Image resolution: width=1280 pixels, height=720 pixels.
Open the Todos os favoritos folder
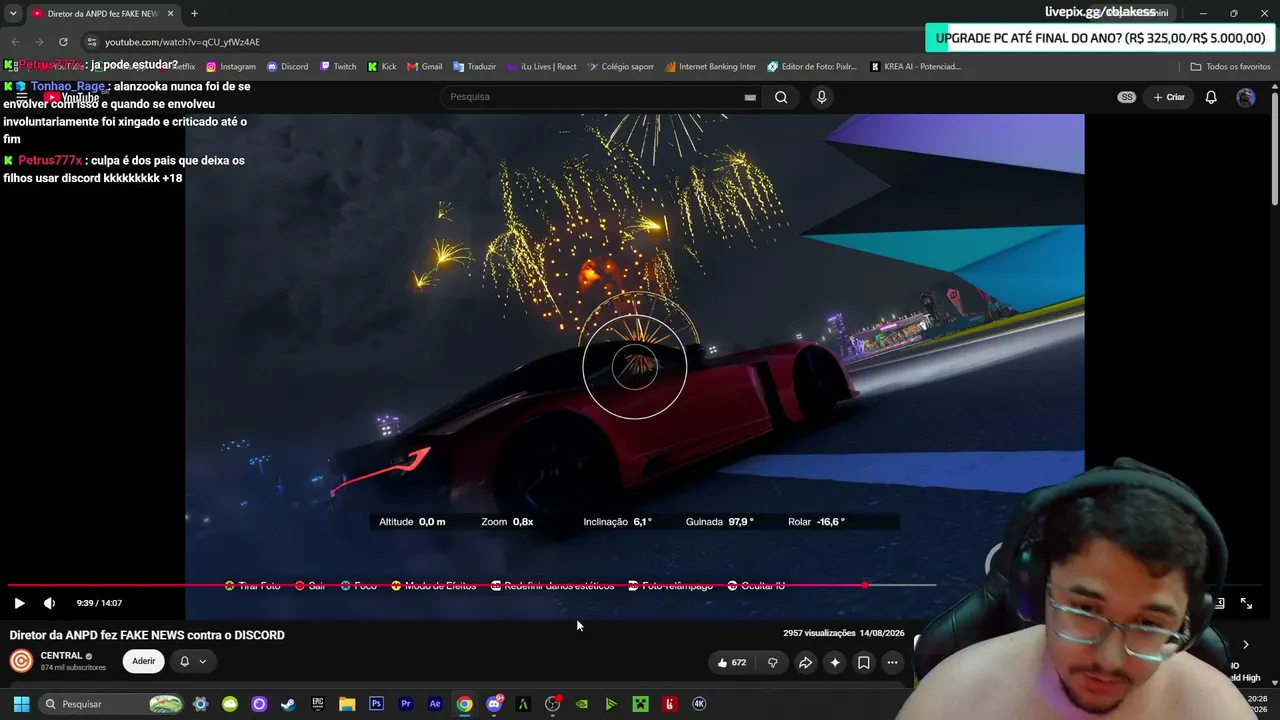click(x=1230, y=67)
